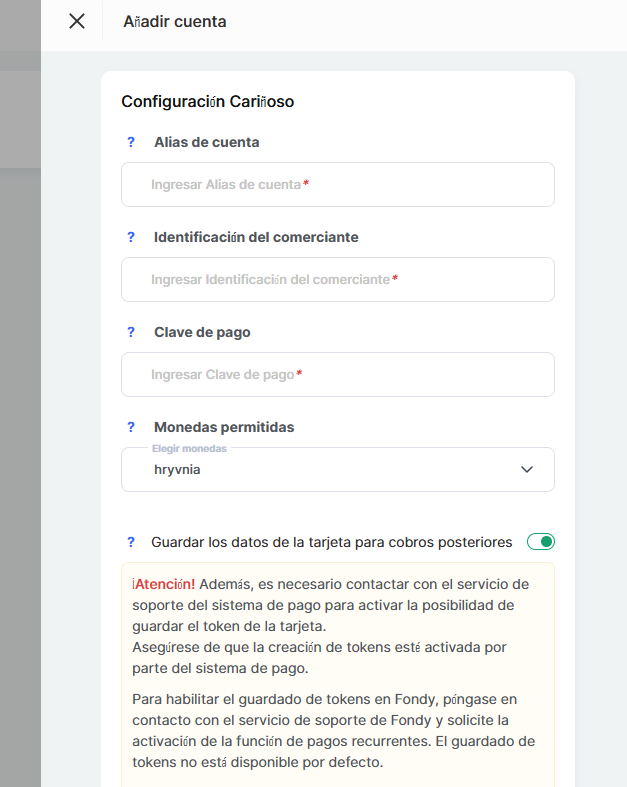The image size is (627, 787).
Task: Click the Fondy token activation paragraph
Action: (333, 730)
